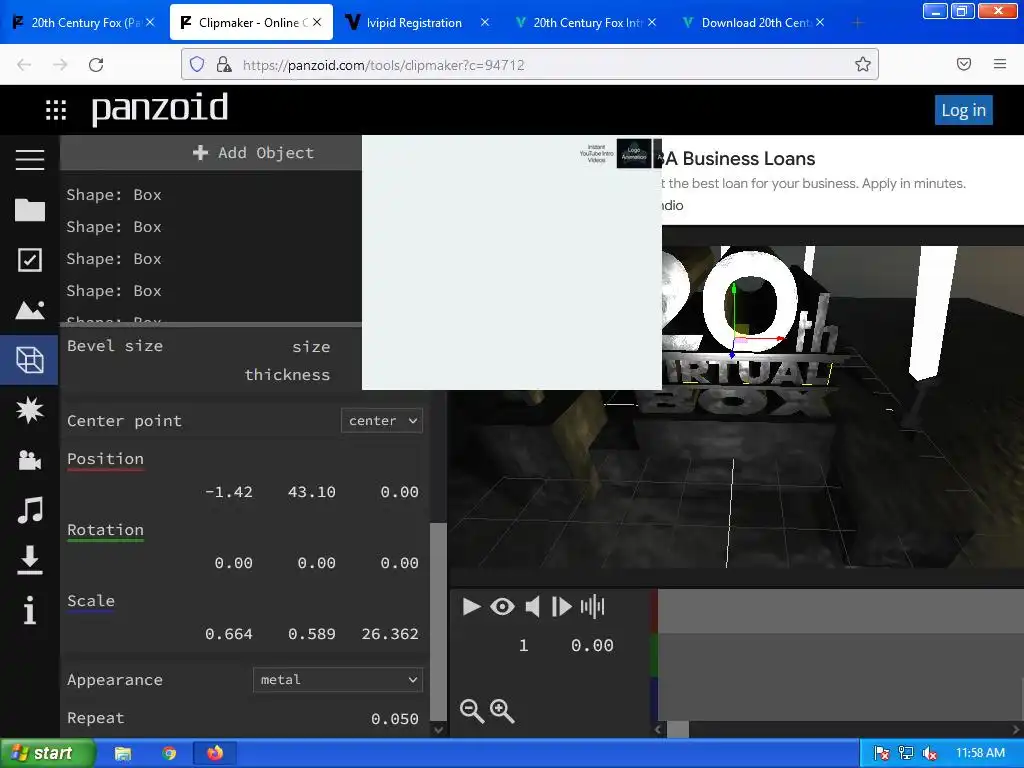The width and height of the screenshot is (1024, 768).
Task: Open a new browser tab
Action: [x=857, y=23]
